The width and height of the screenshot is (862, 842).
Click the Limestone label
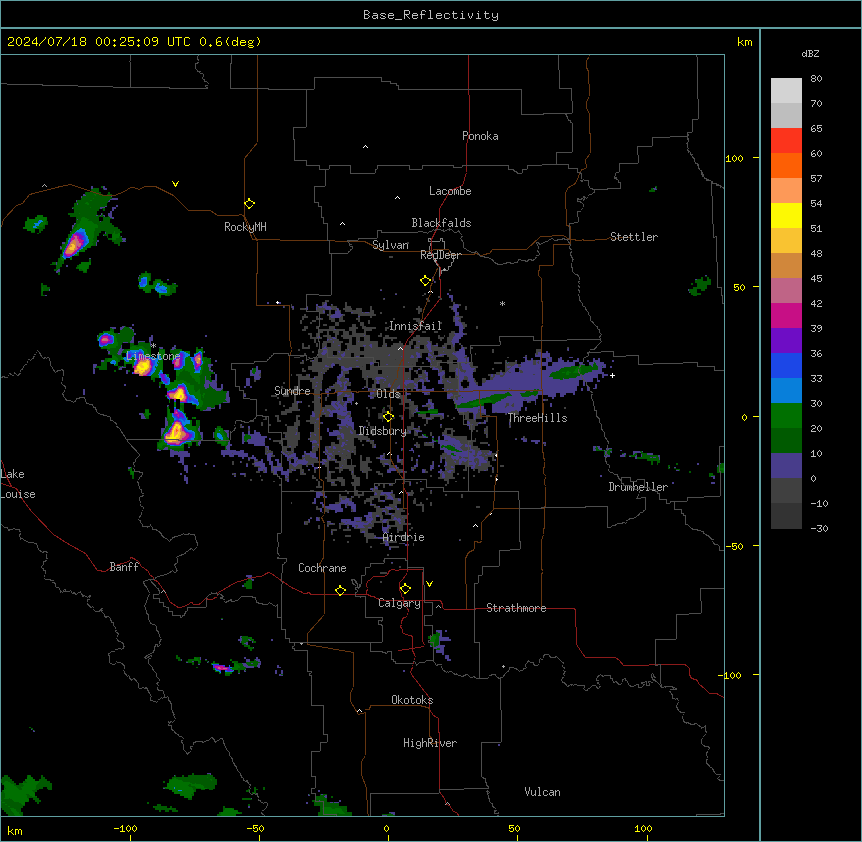(153, 356)
